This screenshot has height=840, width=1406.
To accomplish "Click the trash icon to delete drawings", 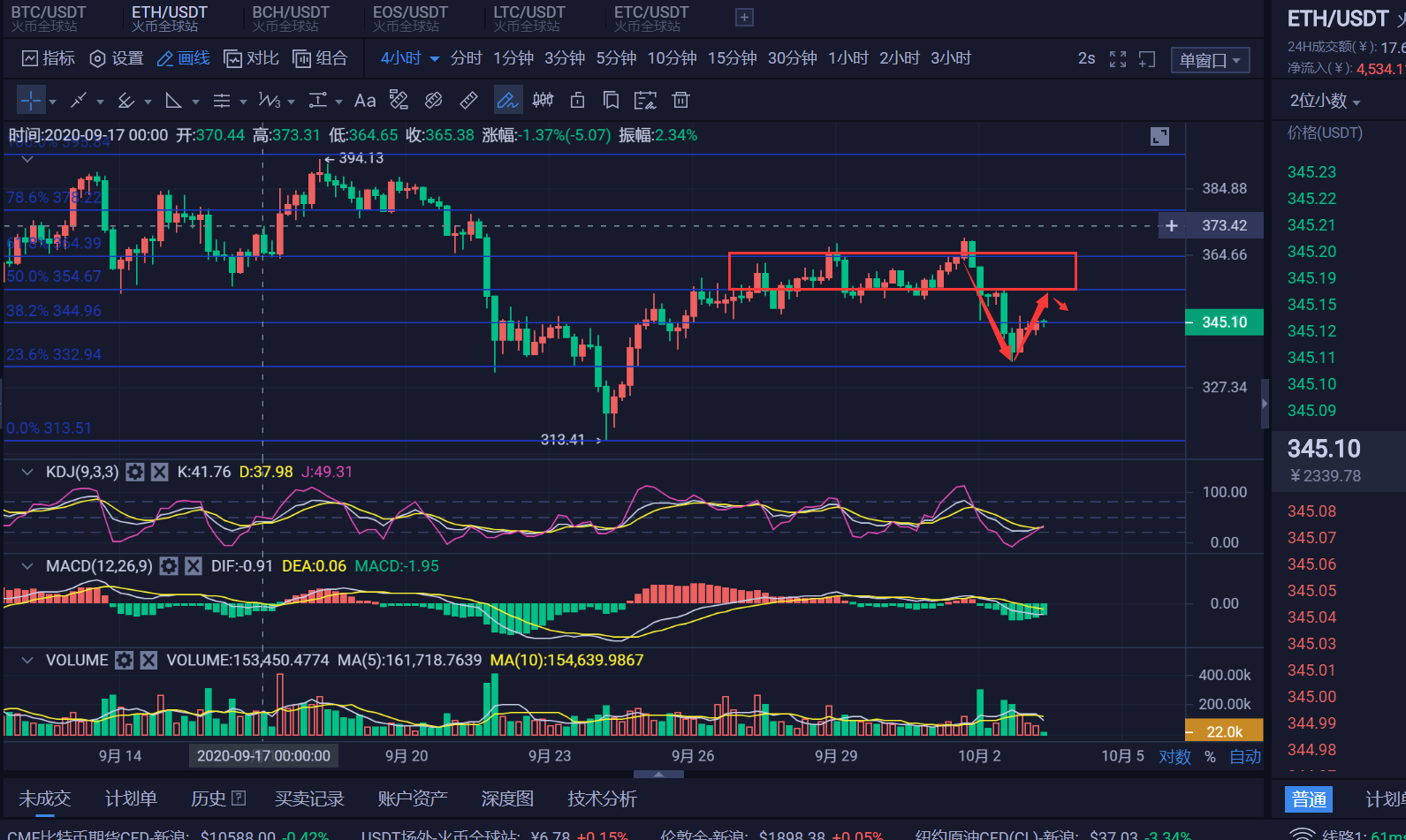I will coord(680,101).
